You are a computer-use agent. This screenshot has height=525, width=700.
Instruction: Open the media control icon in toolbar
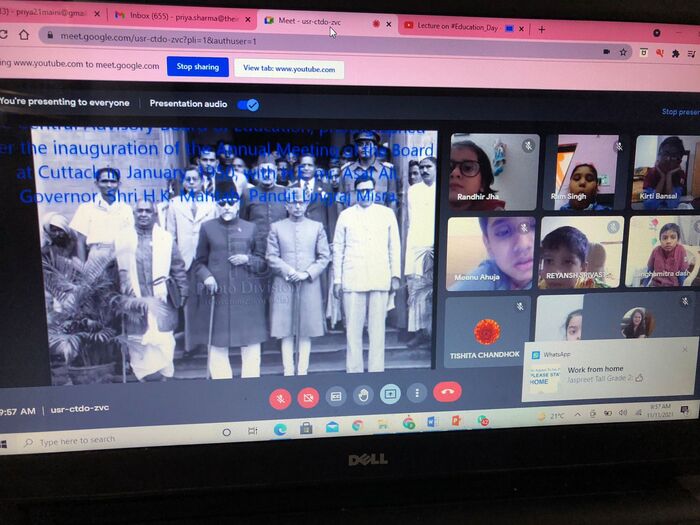click(692, 54)
